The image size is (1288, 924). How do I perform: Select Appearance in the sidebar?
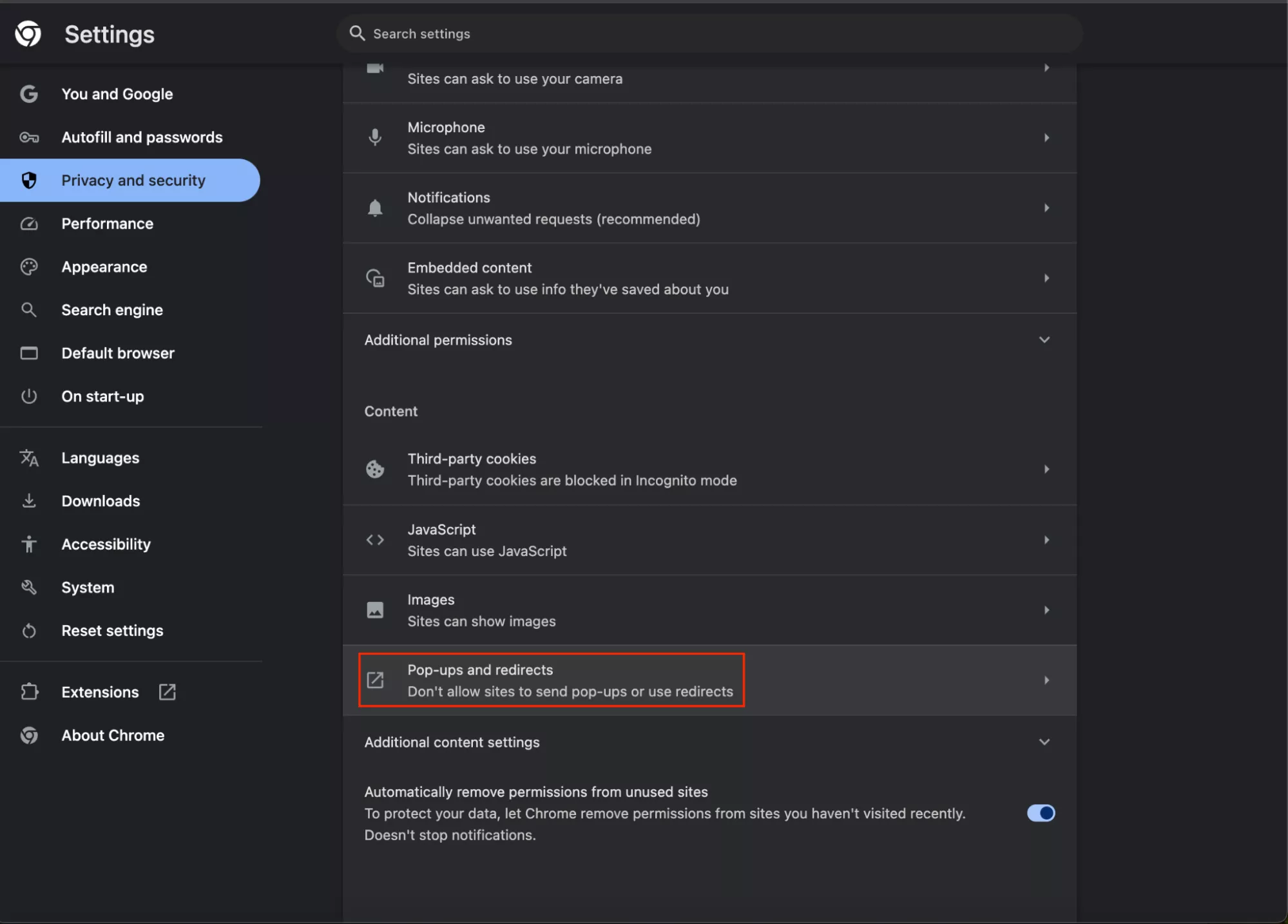(x=104, y=267)
